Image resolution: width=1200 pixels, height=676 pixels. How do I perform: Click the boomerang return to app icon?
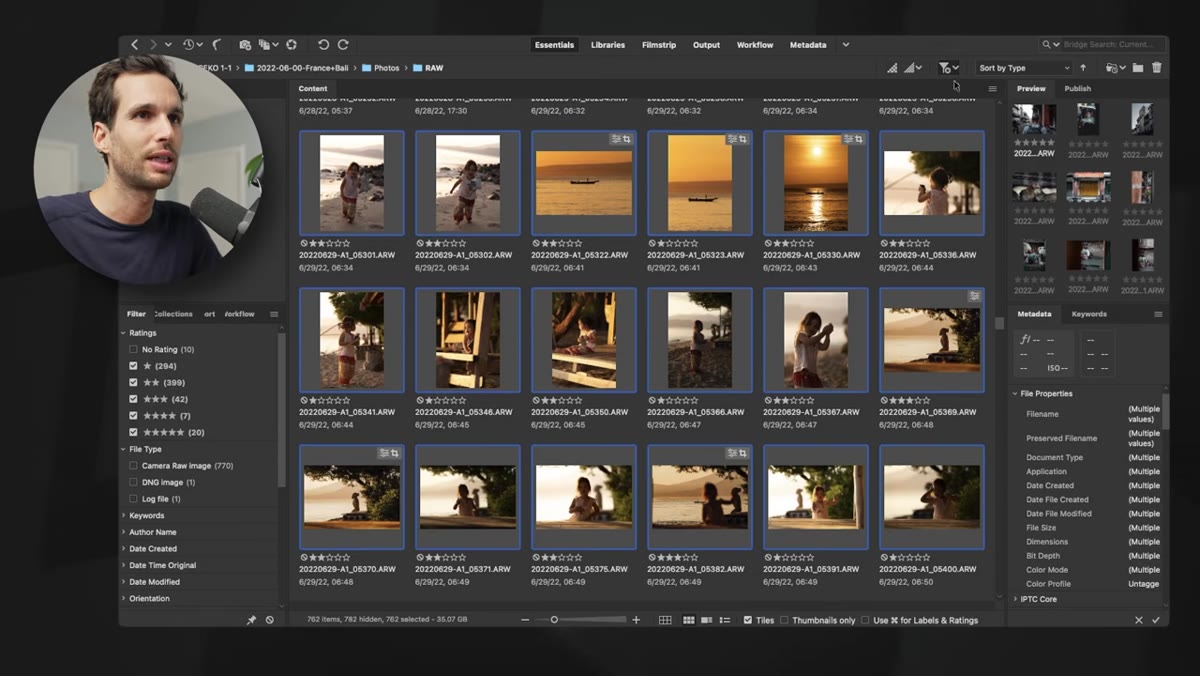217,45
